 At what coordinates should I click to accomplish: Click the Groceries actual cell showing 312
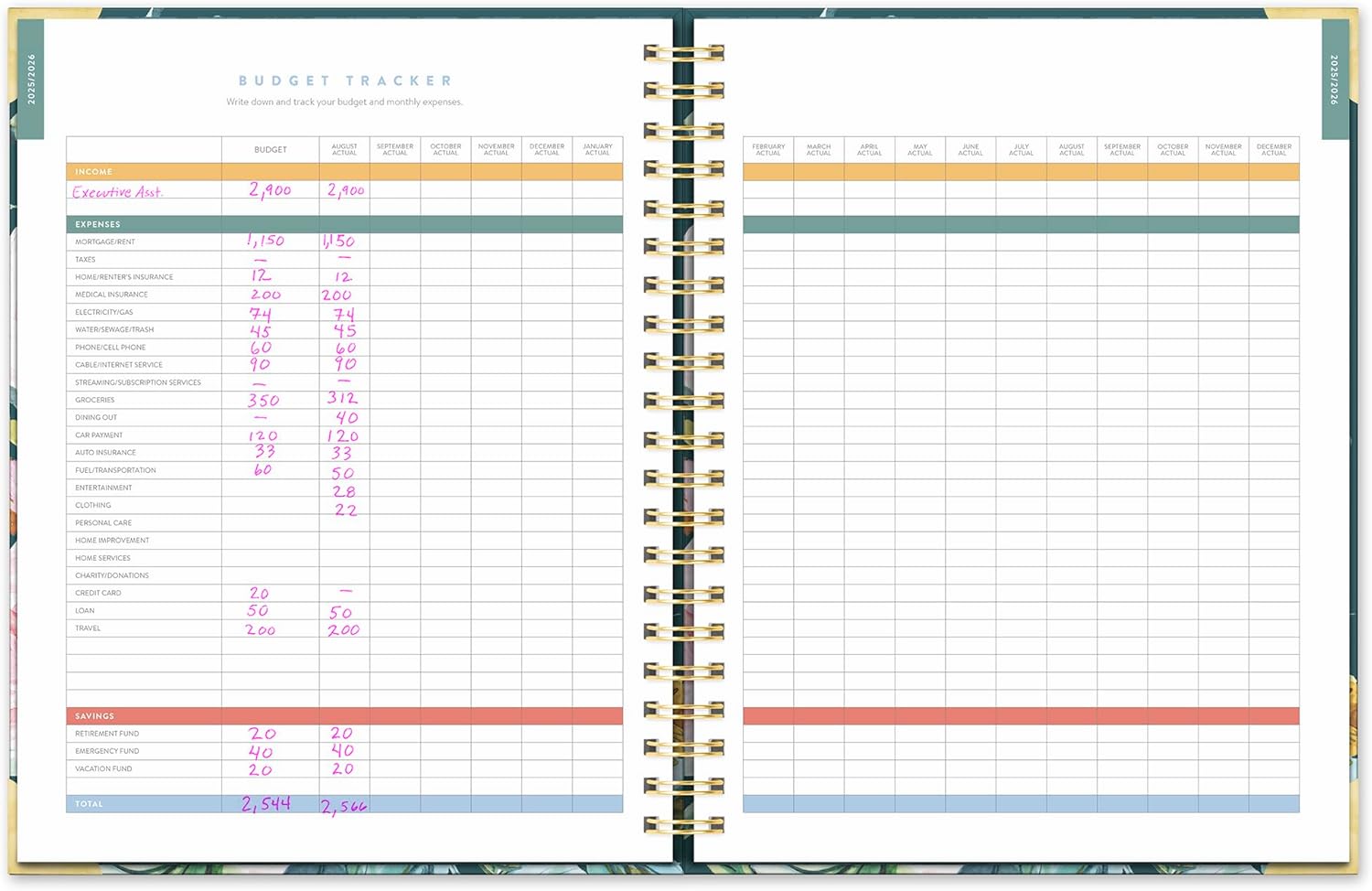(343, 399)
